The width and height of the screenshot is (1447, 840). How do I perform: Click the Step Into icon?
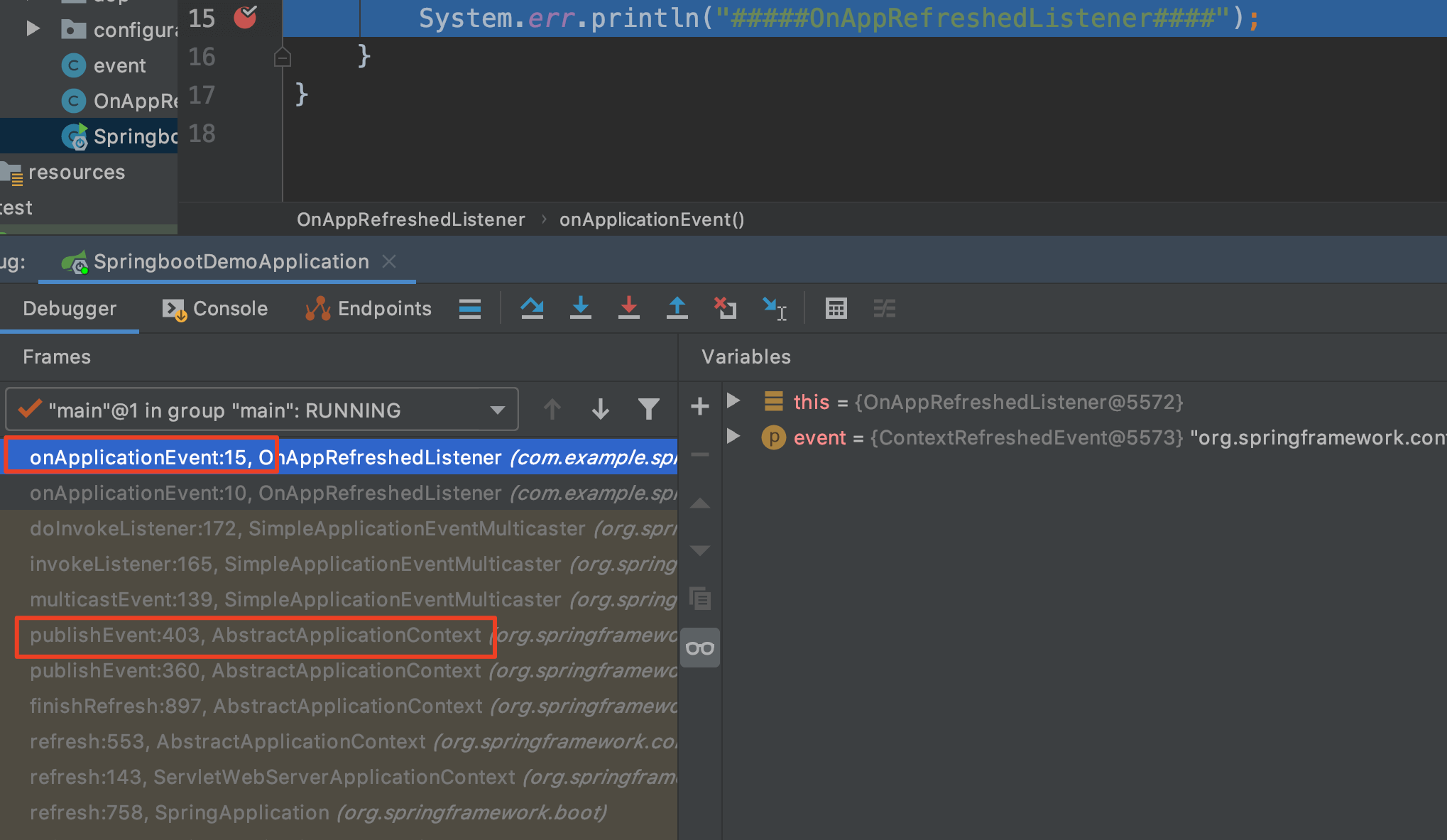[580, 308]
